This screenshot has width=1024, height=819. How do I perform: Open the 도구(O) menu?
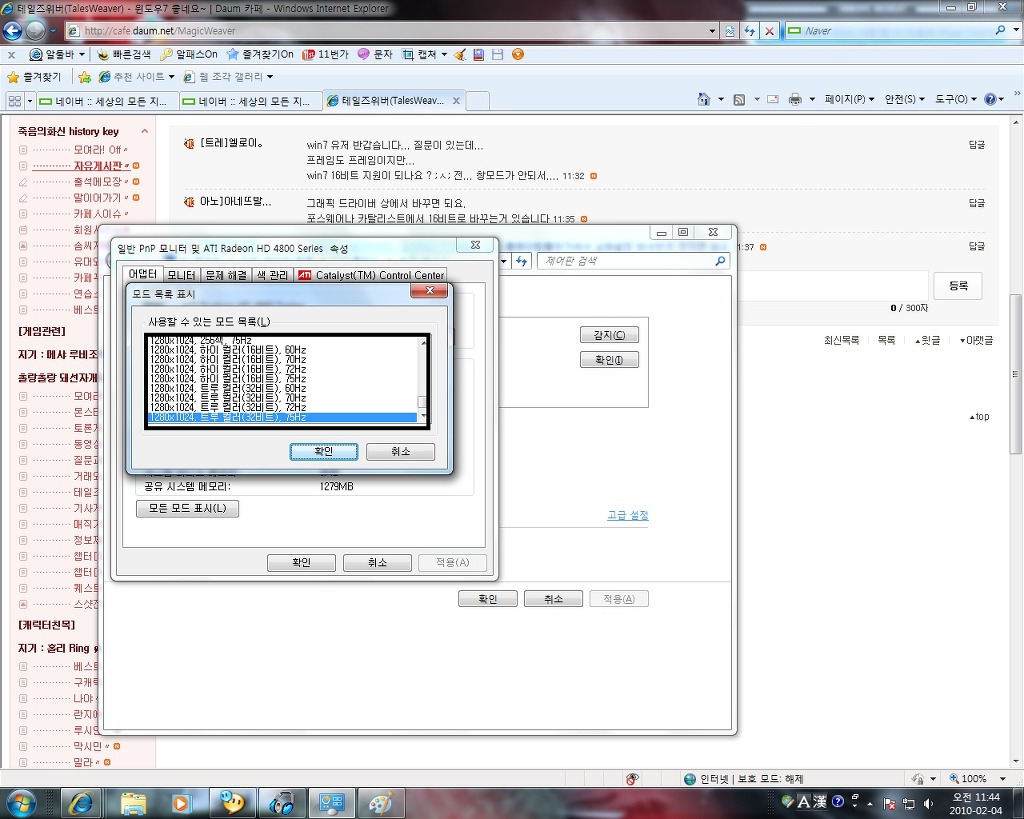coord(955,99)
